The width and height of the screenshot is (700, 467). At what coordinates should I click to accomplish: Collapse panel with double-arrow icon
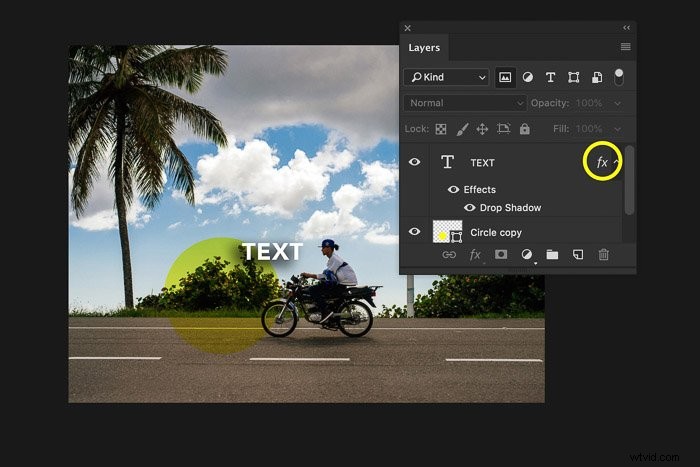626,28
